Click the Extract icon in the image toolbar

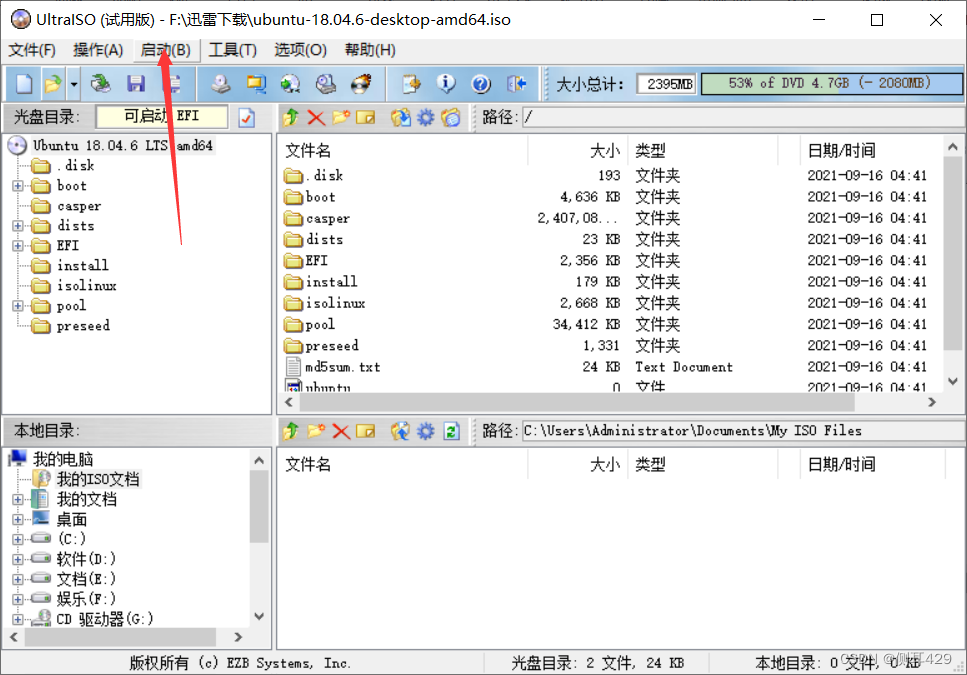(401, 117)
